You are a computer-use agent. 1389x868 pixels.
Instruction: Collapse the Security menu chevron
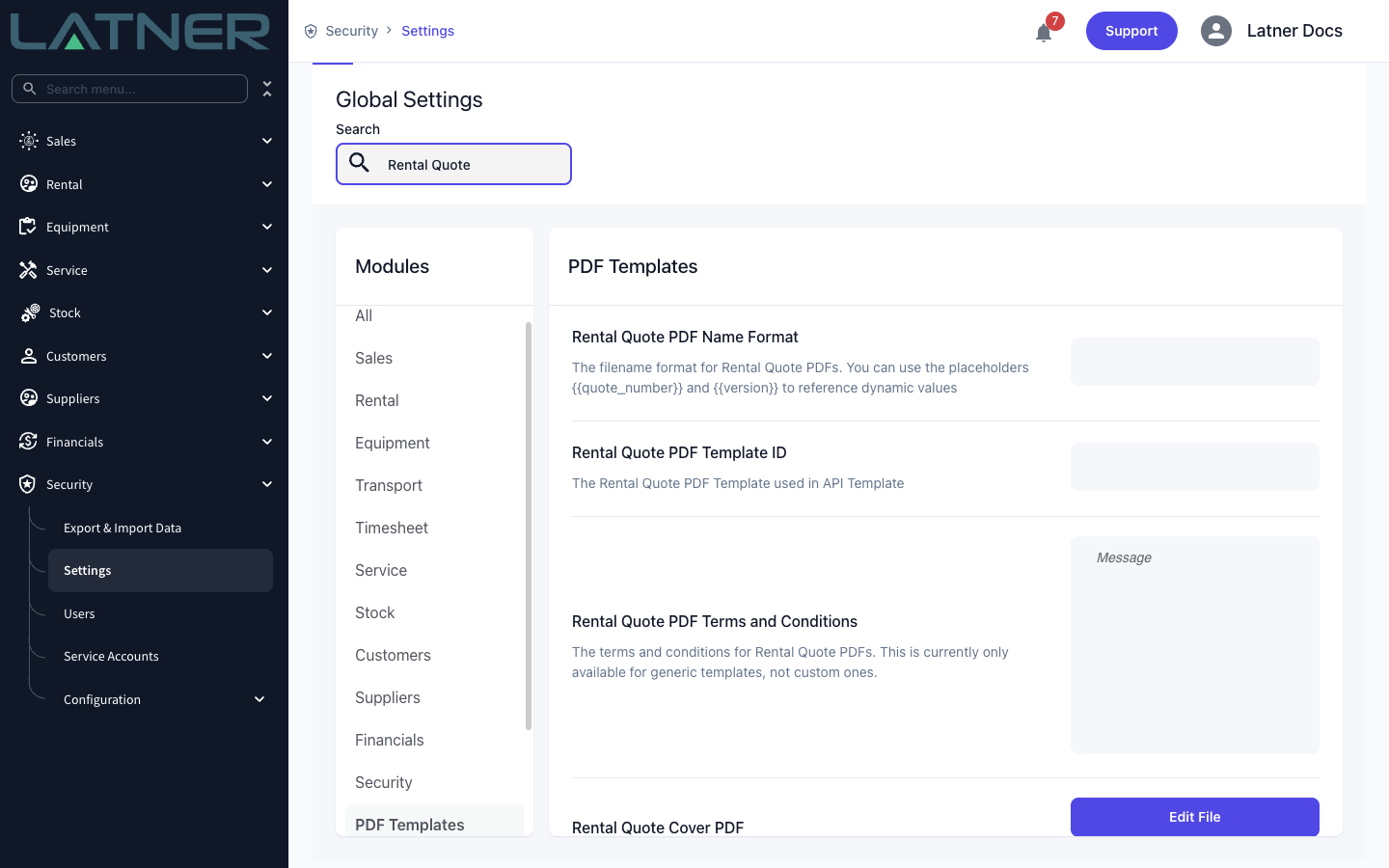tap(267, 484)
